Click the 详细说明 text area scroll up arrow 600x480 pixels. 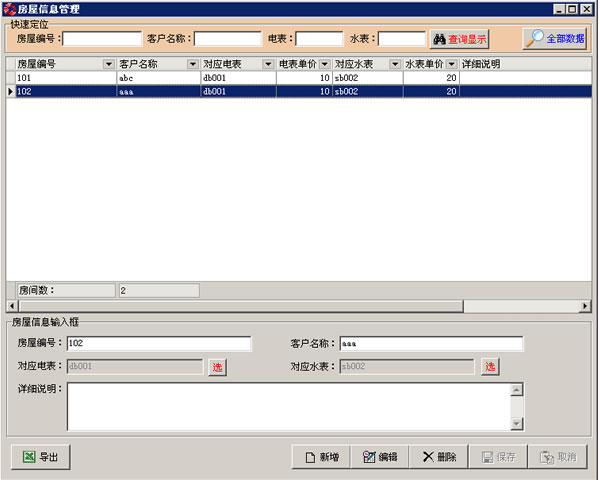(517, 390)
